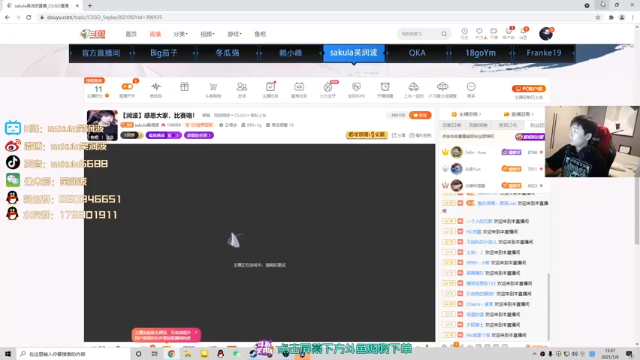Click the streamer avatar thumbnail

(102, 125)
